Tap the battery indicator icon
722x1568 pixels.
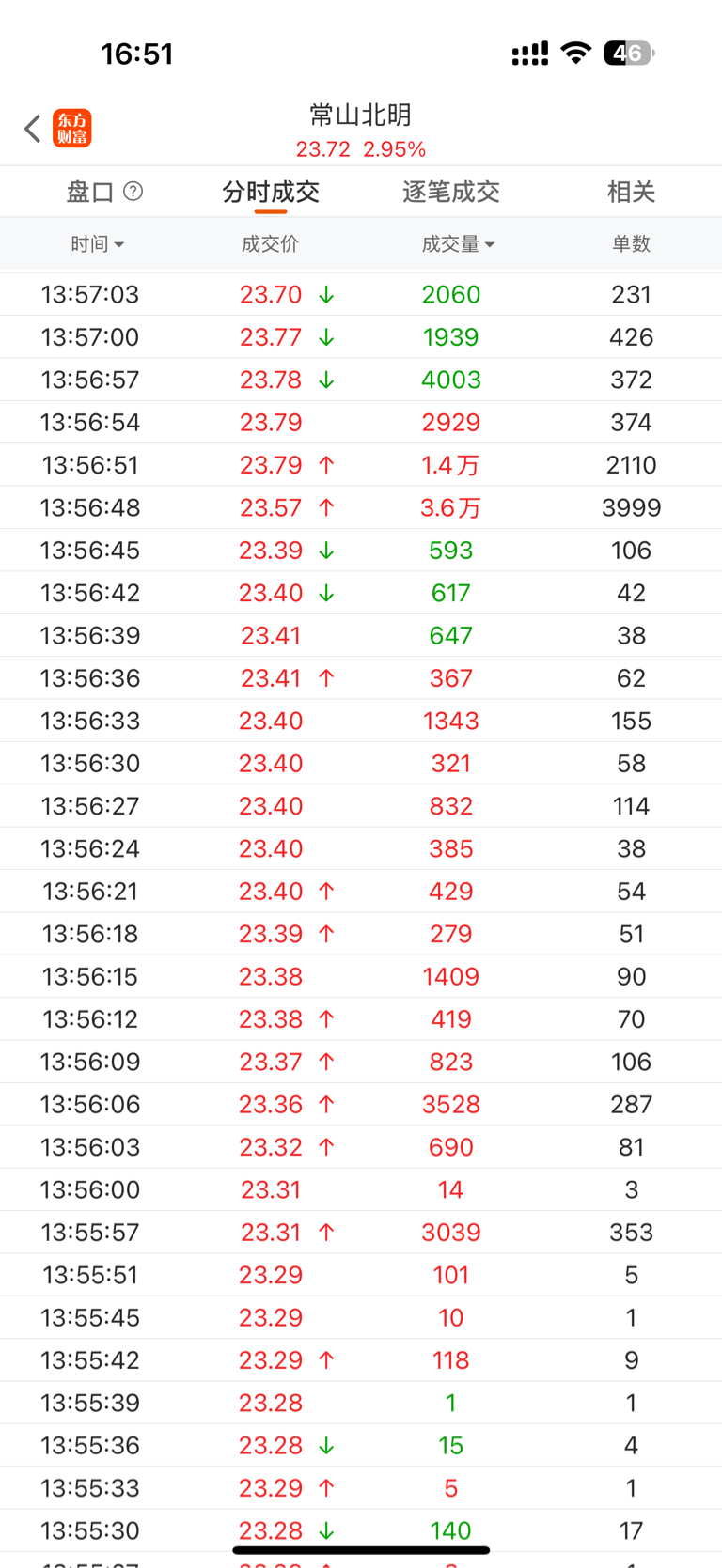coord(629,54)
